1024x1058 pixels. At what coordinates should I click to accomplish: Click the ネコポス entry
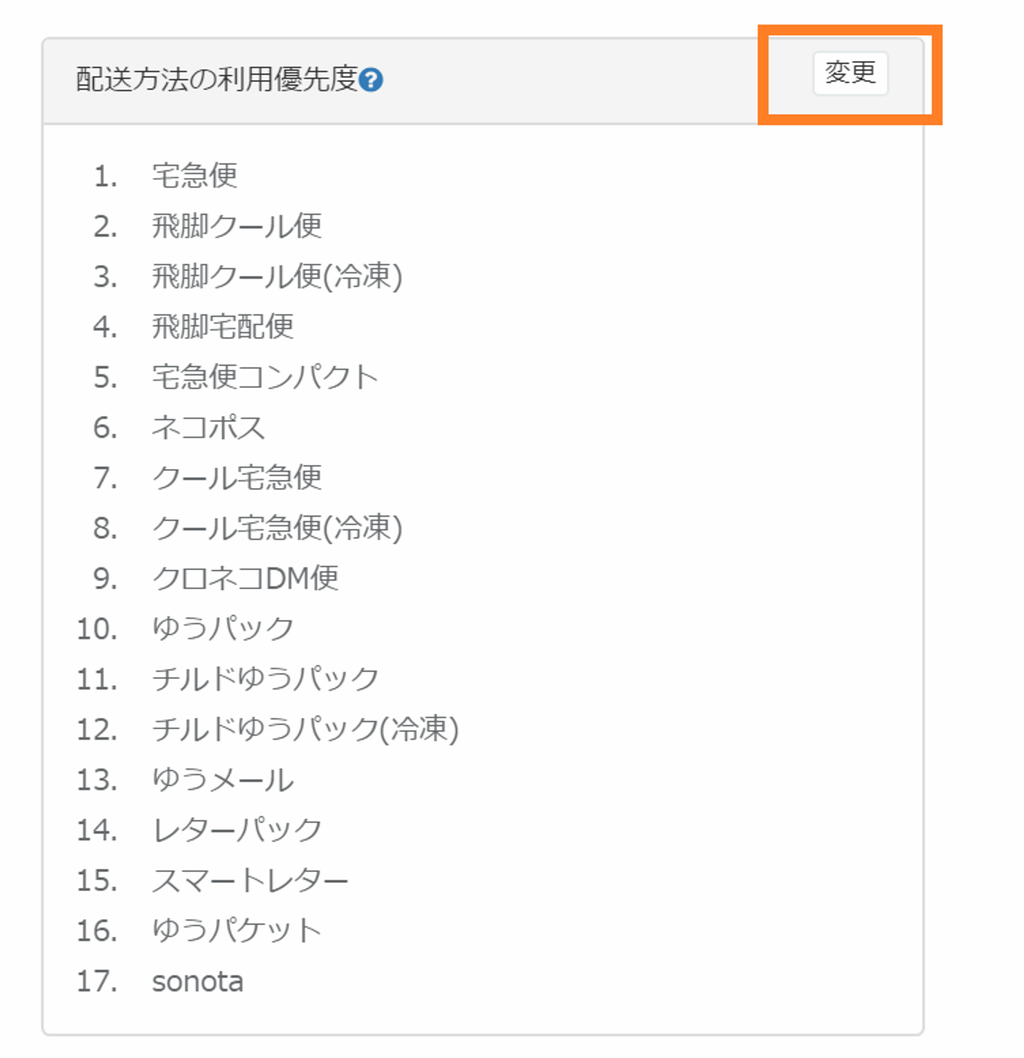tap(208, 427)
